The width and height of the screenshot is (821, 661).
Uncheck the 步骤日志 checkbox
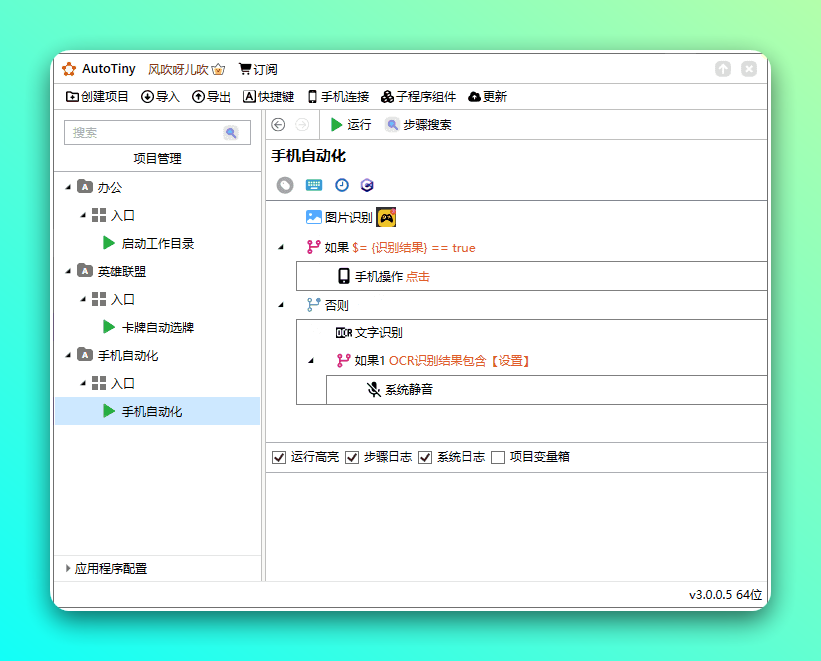352,457
